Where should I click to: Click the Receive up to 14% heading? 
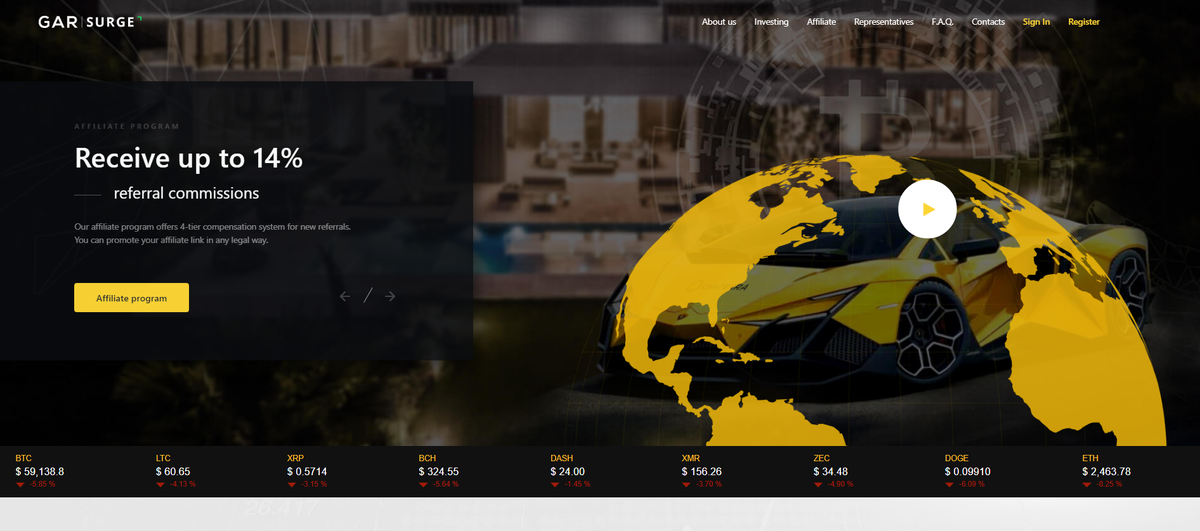coord(188,158)
